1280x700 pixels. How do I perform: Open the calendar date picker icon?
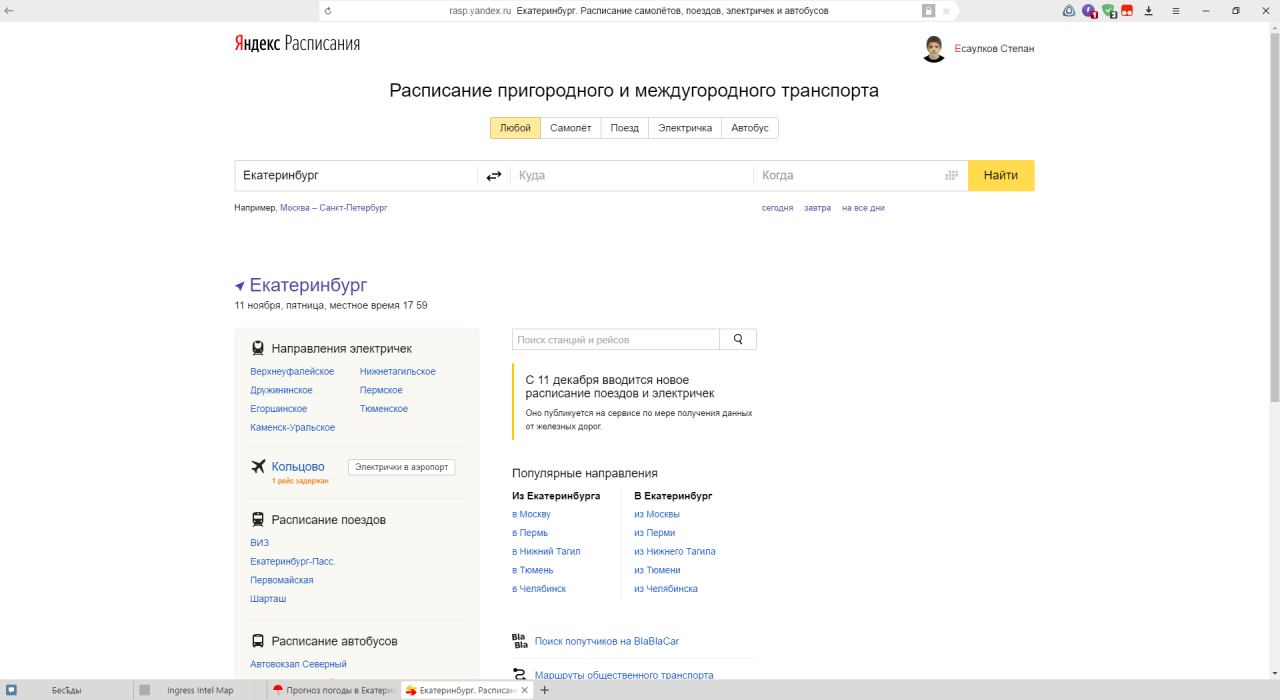click(951, 176)
